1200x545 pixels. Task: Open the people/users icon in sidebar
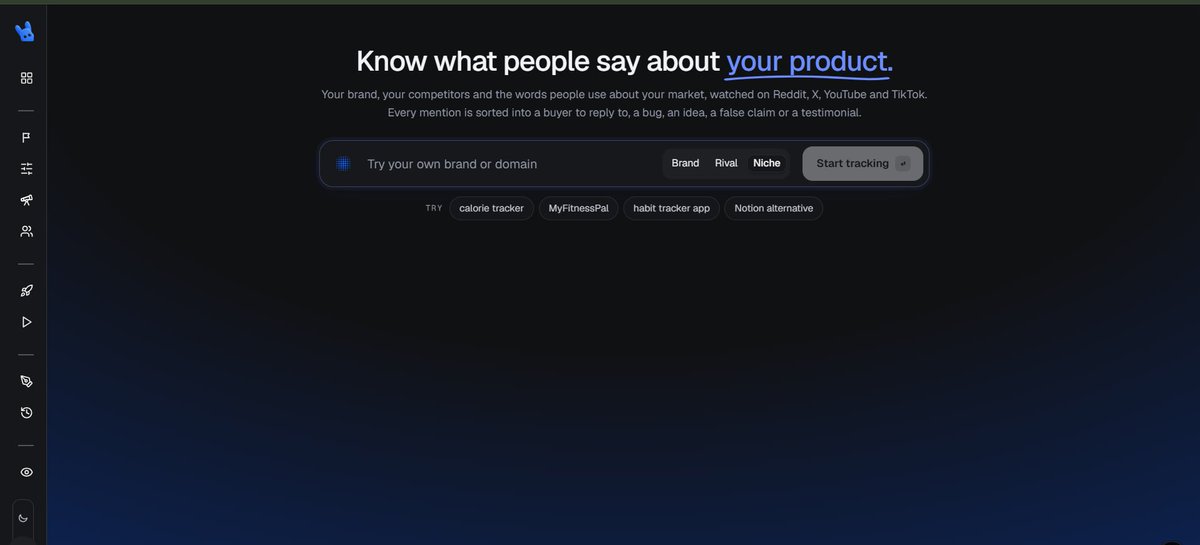tap(27, 231)
